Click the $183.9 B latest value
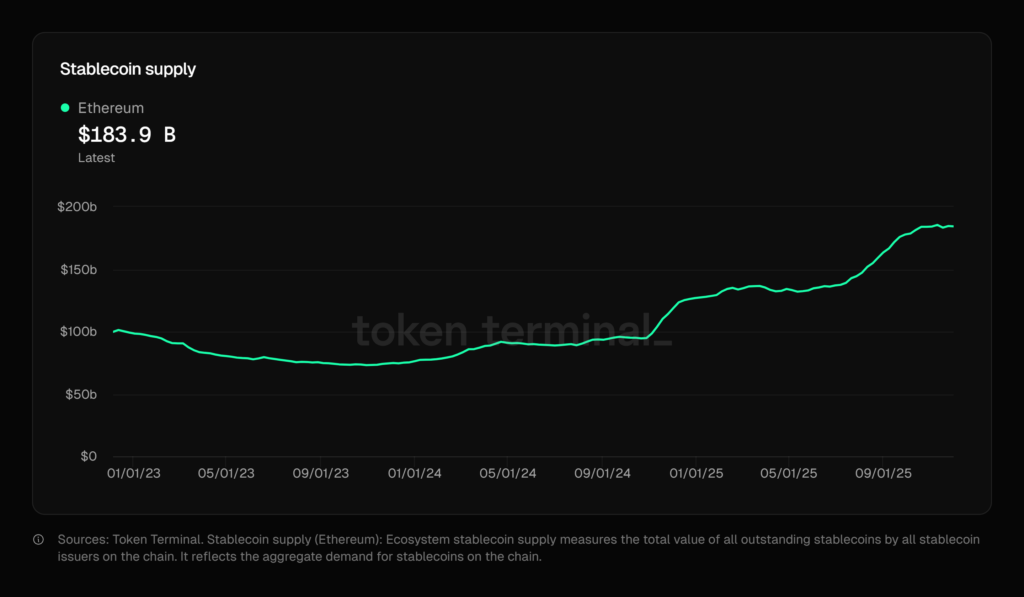The width and height of the screenshot is (1024, 597). (x=127, y=134)
